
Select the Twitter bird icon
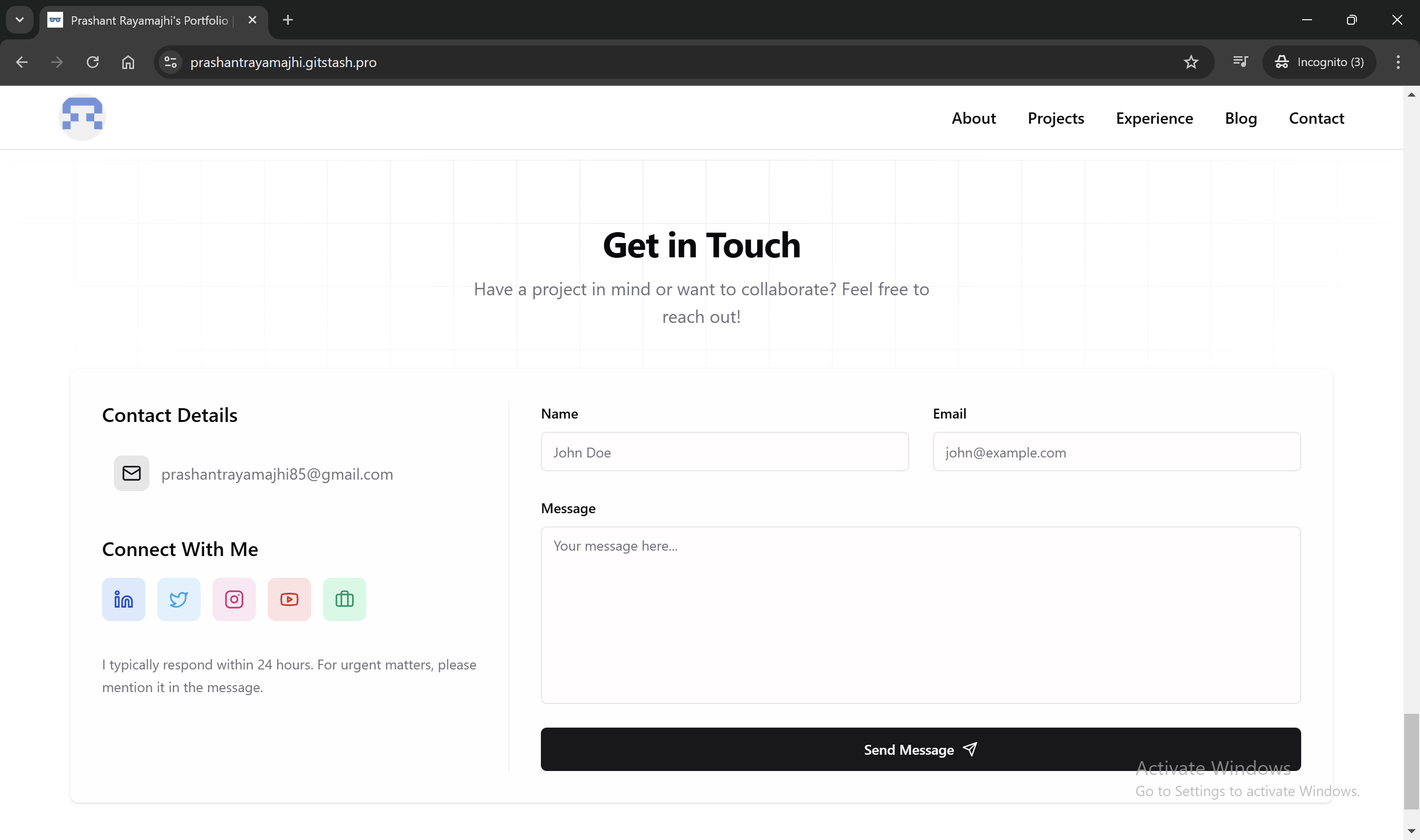[178, 599]
